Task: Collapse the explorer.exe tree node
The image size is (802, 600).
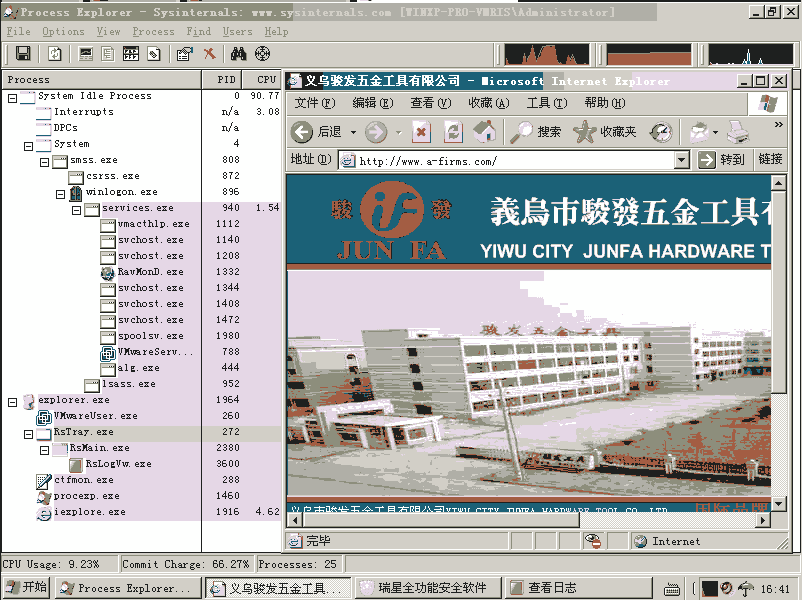Action: pos(12,403)
